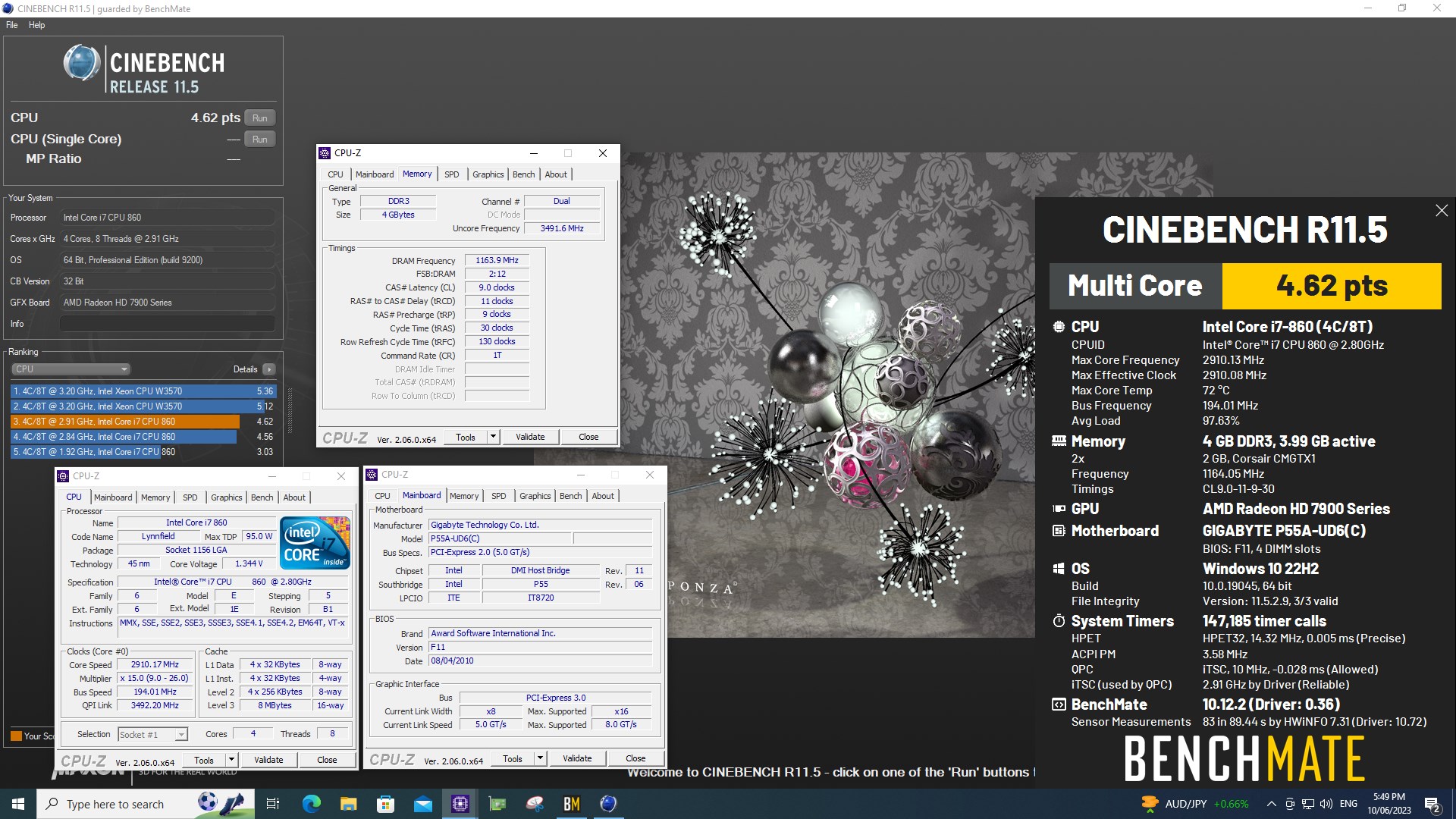Open Task View from the taskbar
The width and height of the screenshot is (1456, 819).
[273, 804]
